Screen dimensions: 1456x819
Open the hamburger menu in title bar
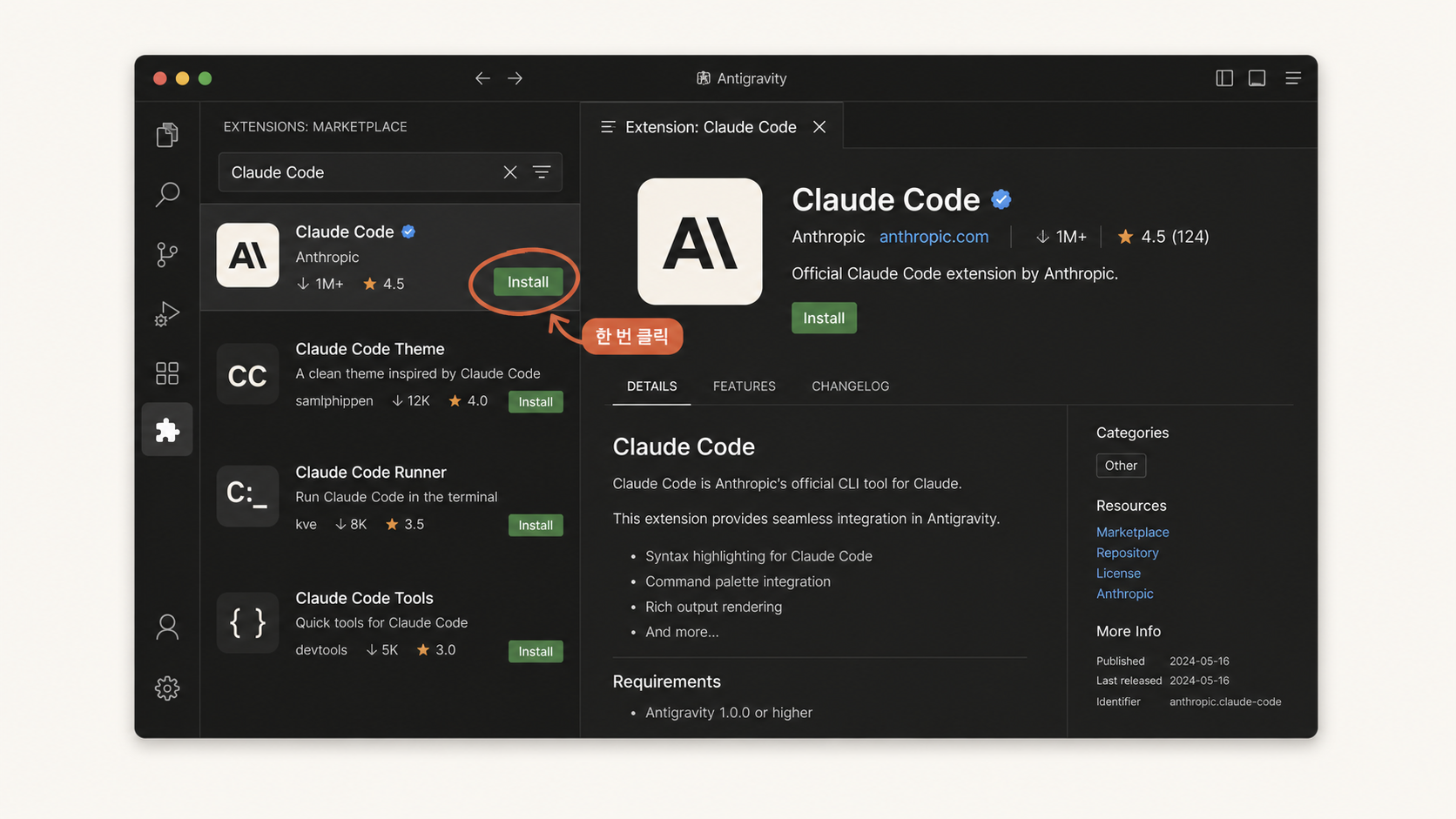pos(1293,78)
